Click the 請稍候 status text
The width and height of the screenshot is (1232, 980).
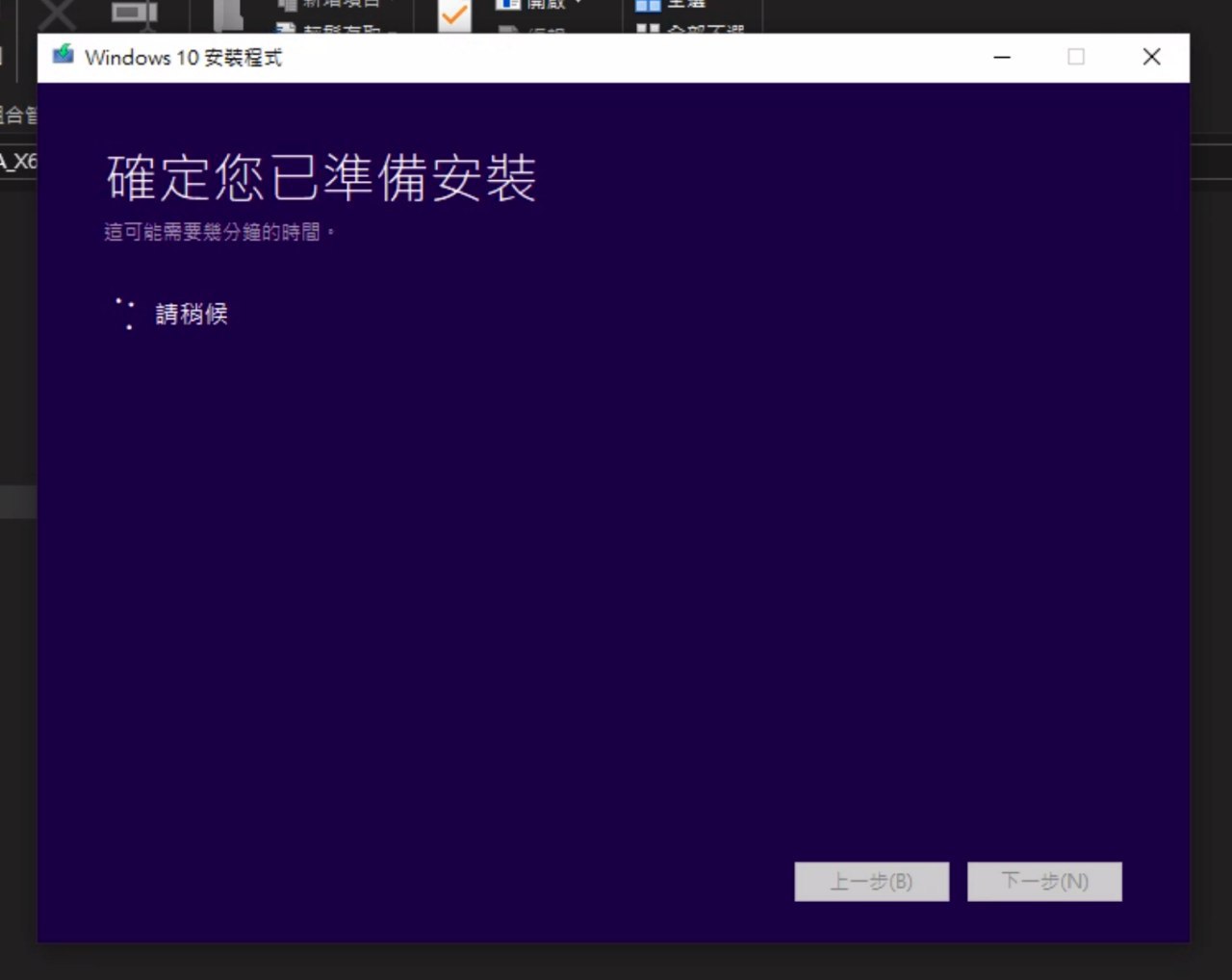[192, 314]
